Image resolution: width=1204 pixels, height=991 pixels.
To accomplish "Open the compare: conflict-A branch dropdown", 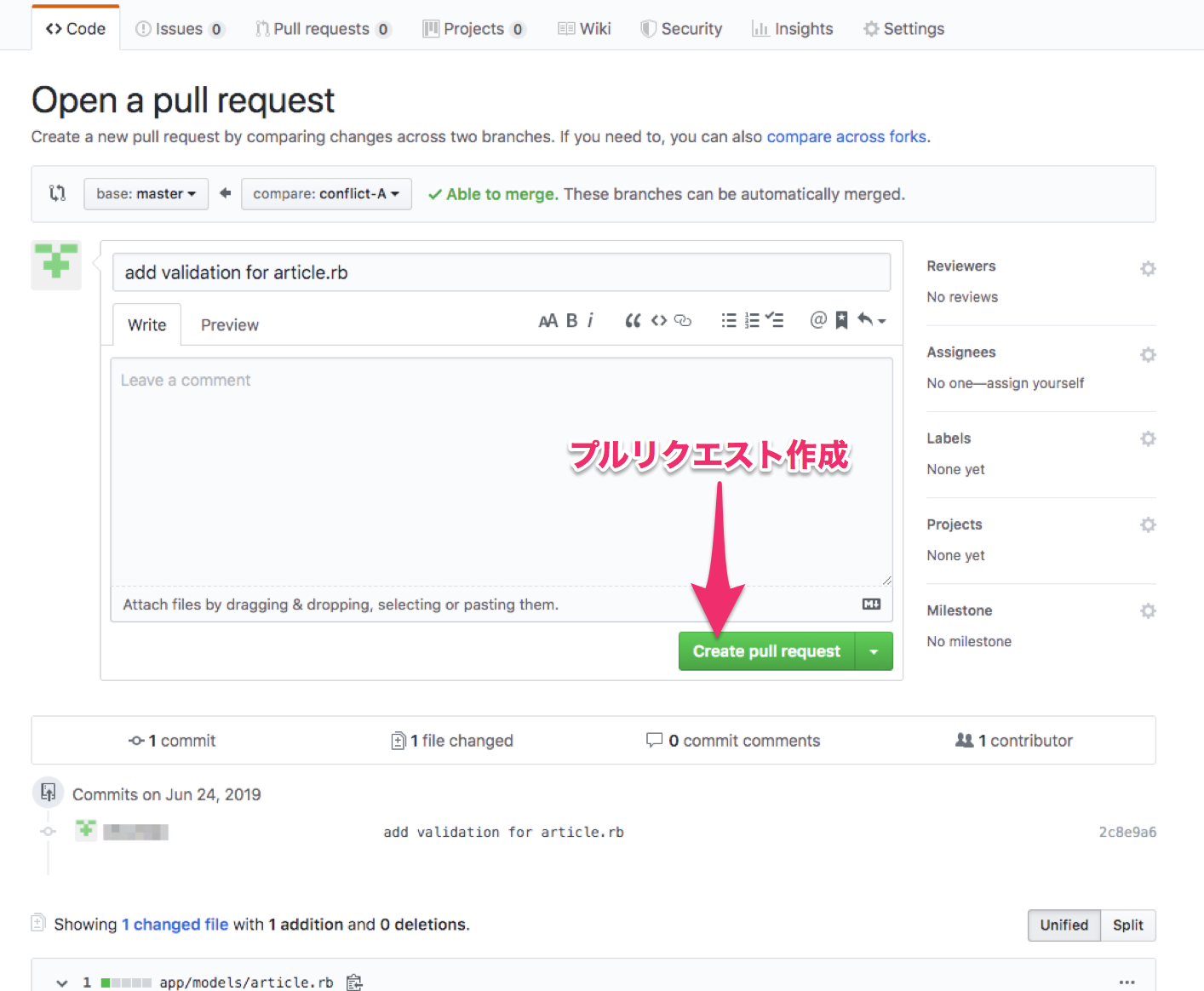I will coord(326,194).
